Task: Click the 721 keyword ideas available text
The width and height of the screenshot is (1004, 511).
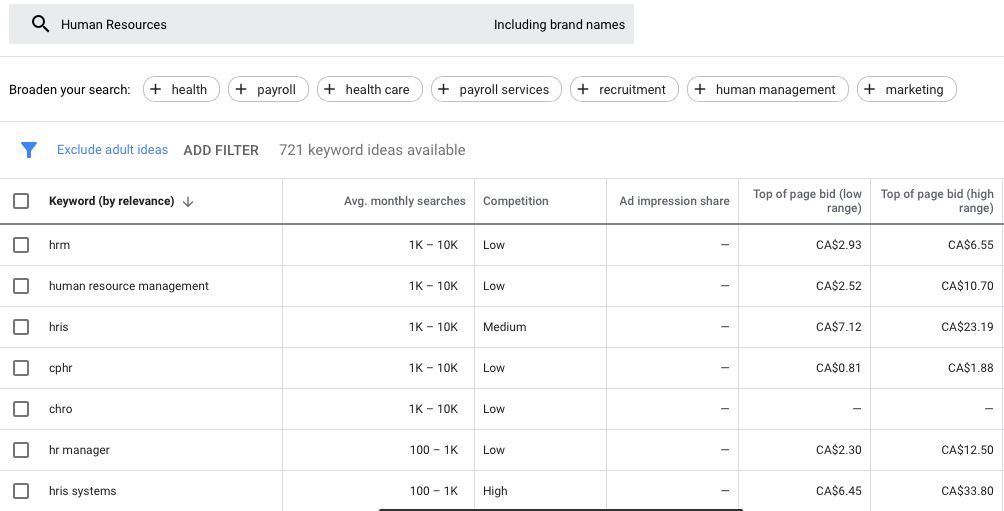Action: (x=372, y=150)
